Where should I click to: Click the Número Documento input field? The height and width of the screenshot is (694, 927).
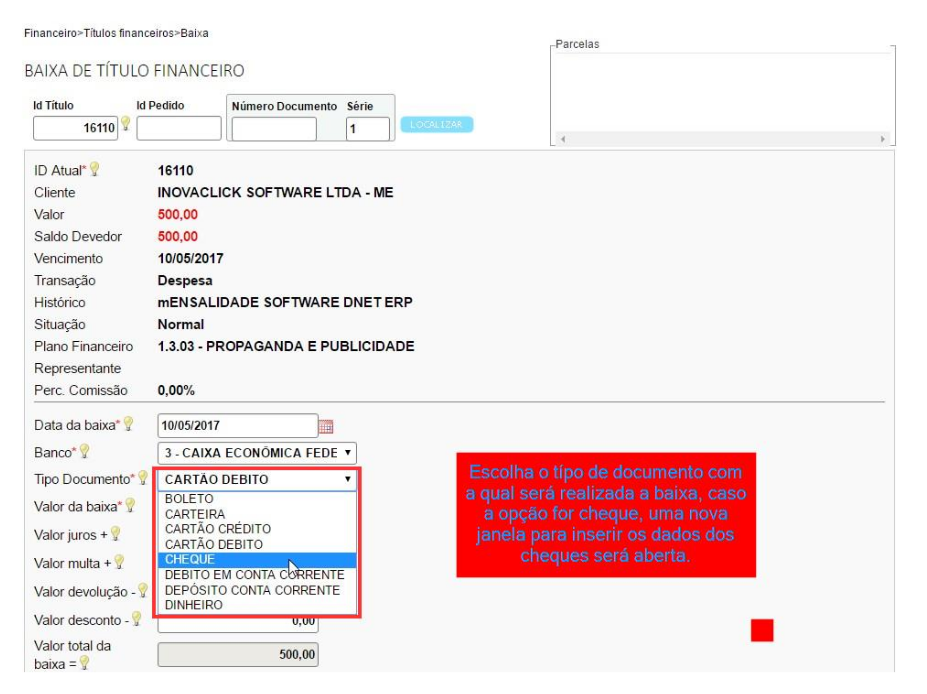click(x=274, y=129)
